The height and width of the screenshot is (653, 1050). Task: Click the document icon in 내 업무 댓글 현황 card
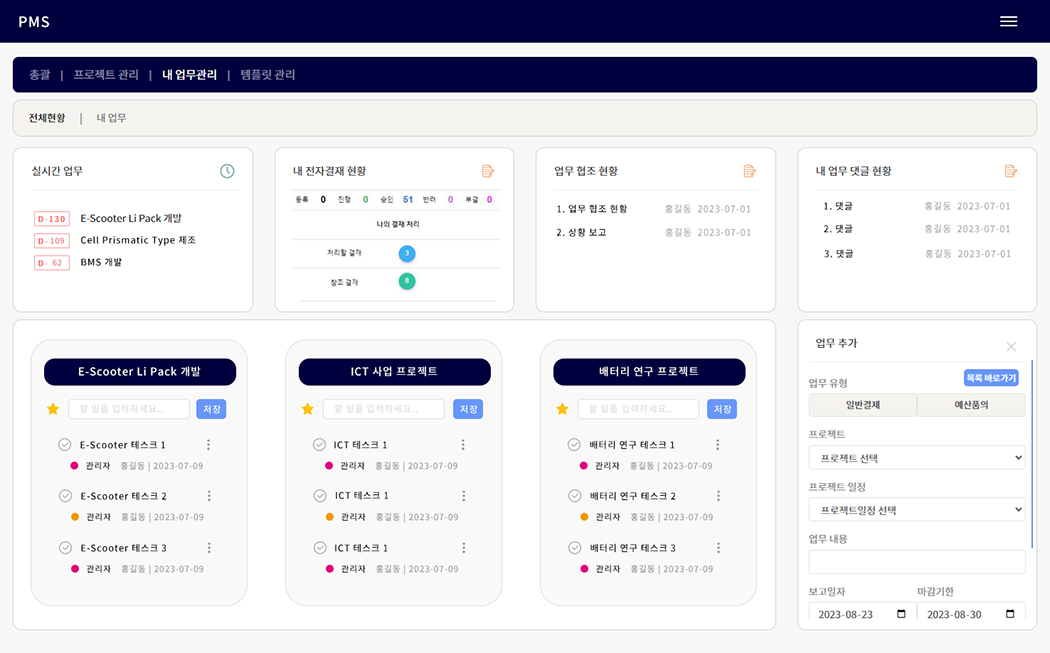pos(1011,171)
